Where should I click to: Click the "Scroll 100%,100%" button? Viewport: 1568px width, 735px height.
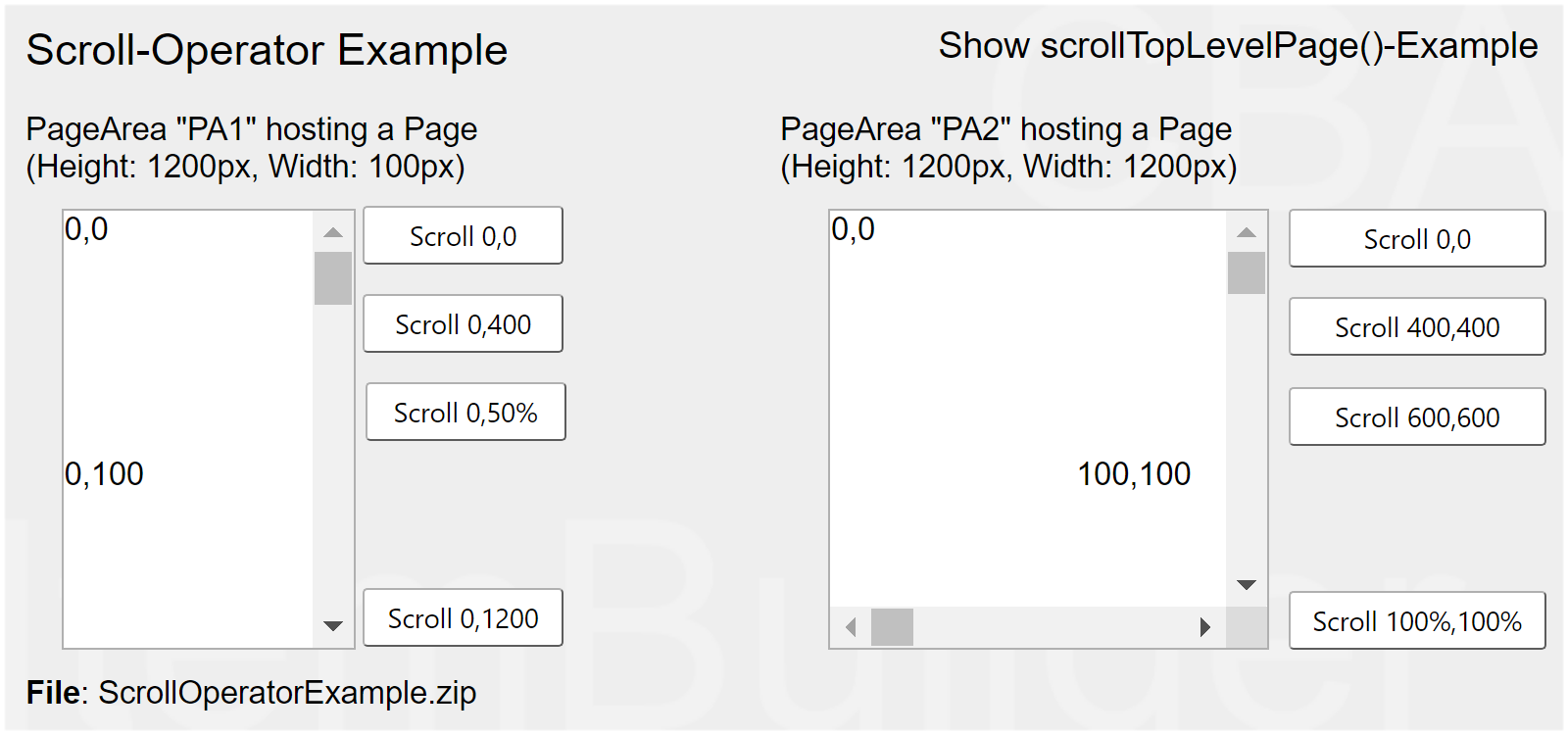(1417, 621)
